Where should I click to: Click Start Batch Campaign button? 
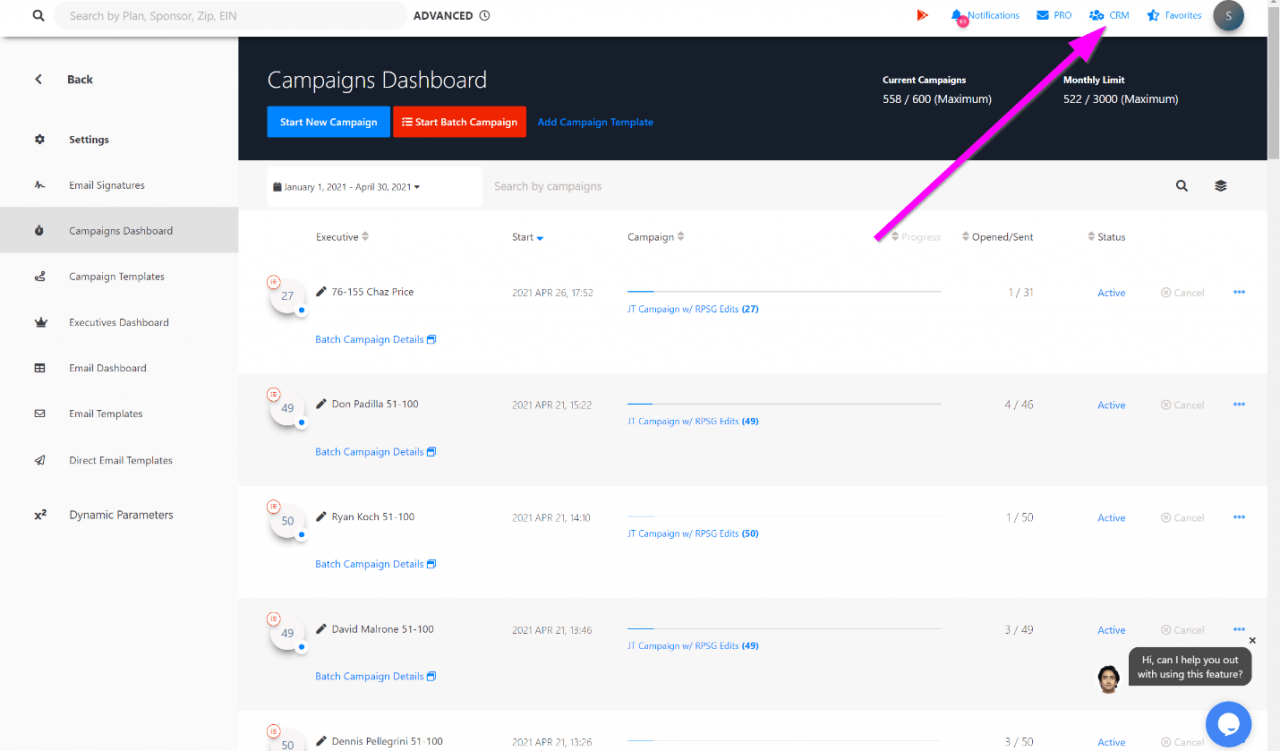click(459, 122)
